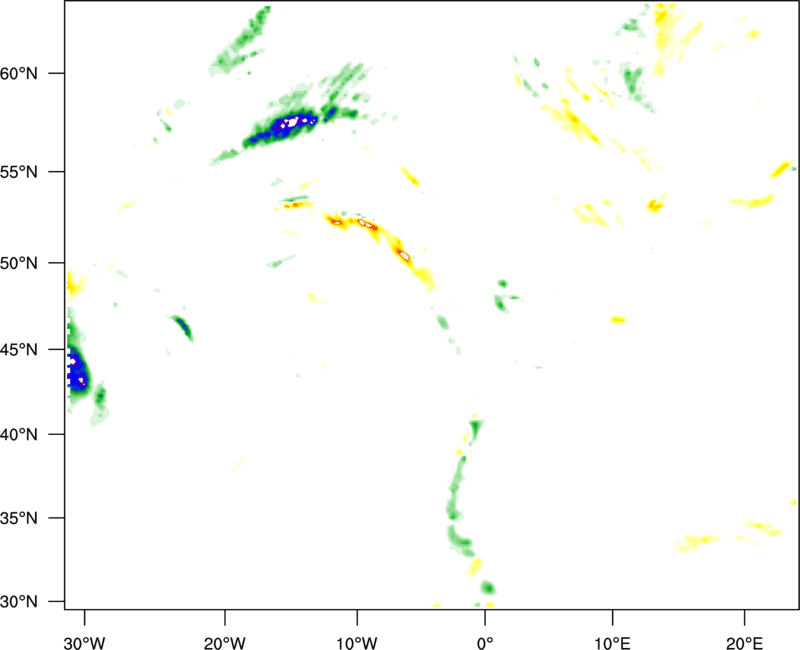
Task: Select the small yellow blob near 47°N 10°E
Action: click(618, 320)
